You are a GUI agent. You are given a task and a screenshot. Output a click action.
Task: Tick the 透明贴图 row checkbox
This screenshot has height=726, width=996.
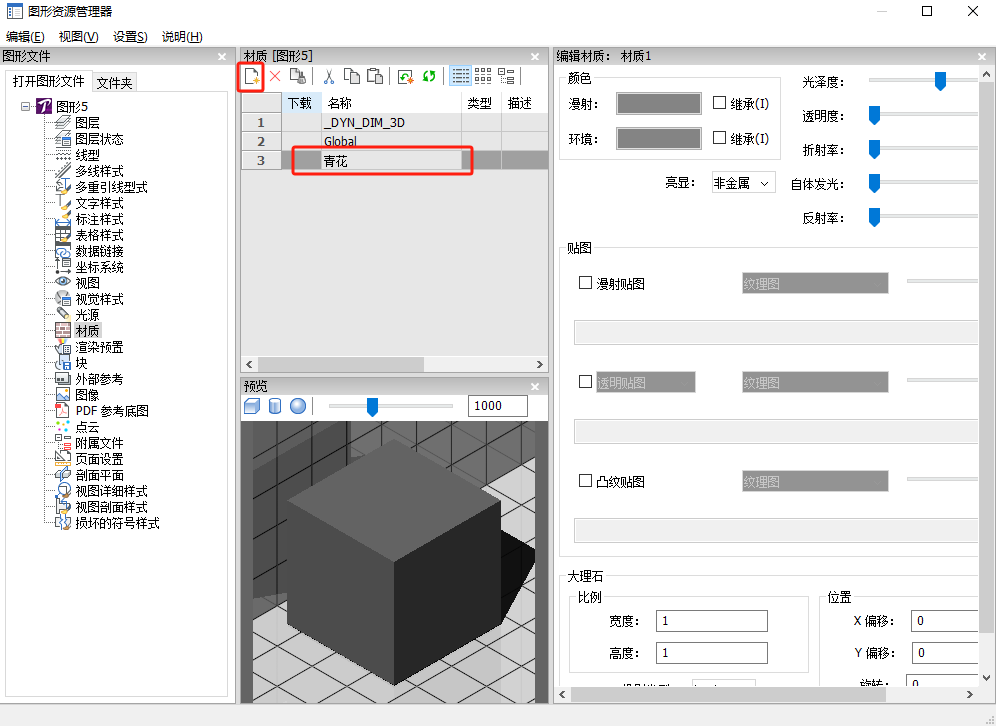[x=585, y=382]
